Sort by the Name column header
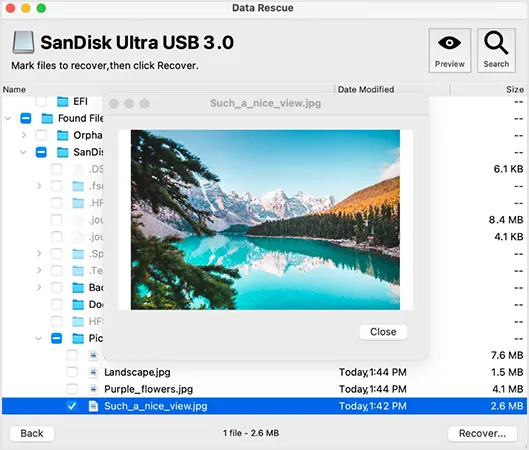Screen dimensions: 529x450 14,89
